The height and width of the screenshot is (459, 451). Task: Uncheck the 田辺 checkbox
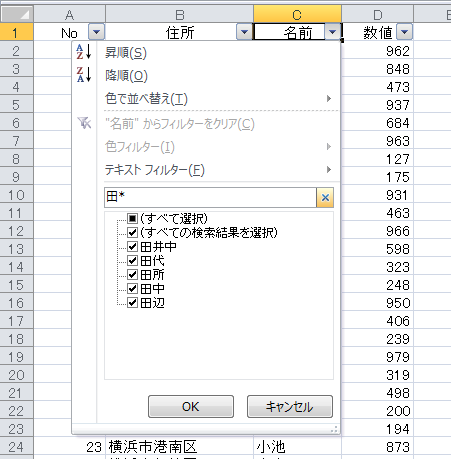(x=132, y=303)
